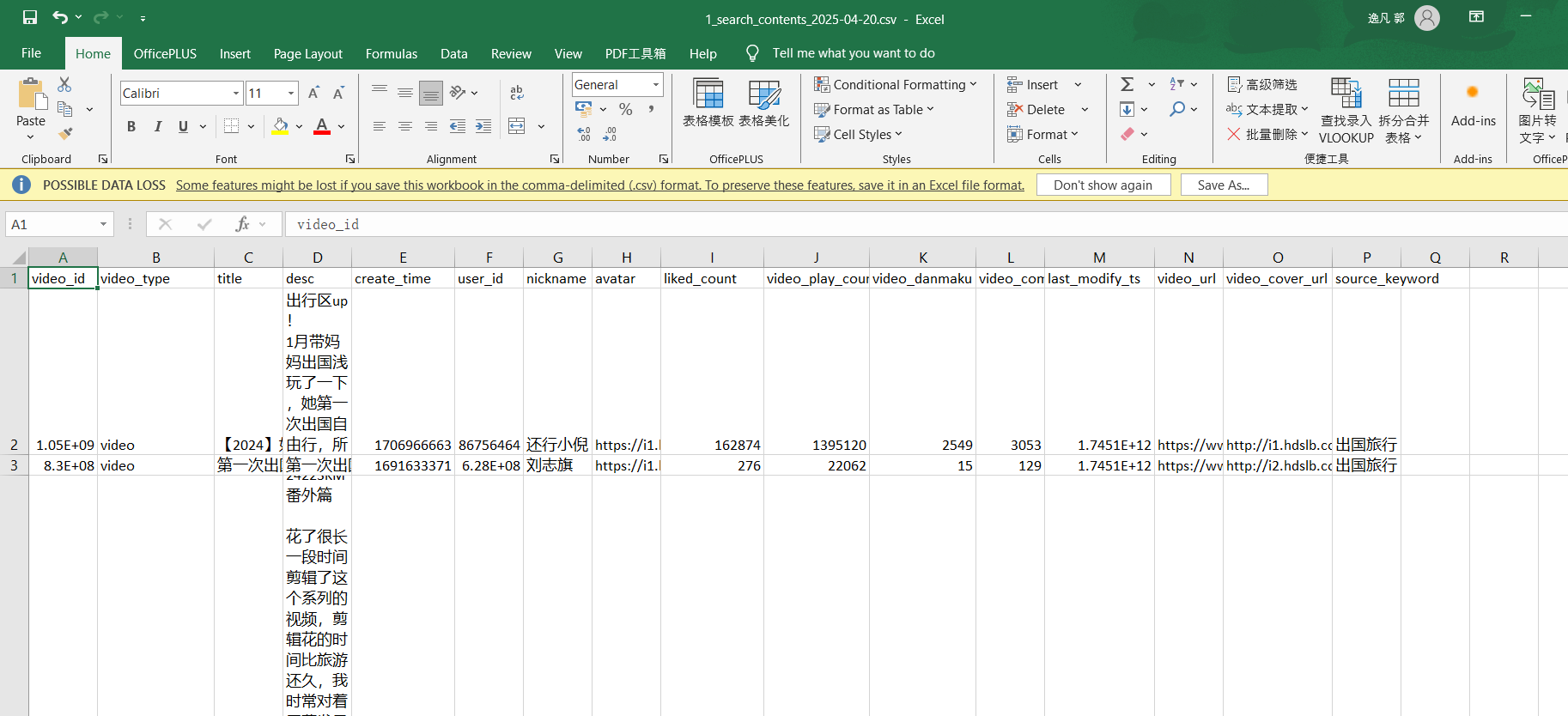Click the AutoSum sigma icon
The width and height of the screenshot is (1568, 716).
click(x=1127, y=84)
